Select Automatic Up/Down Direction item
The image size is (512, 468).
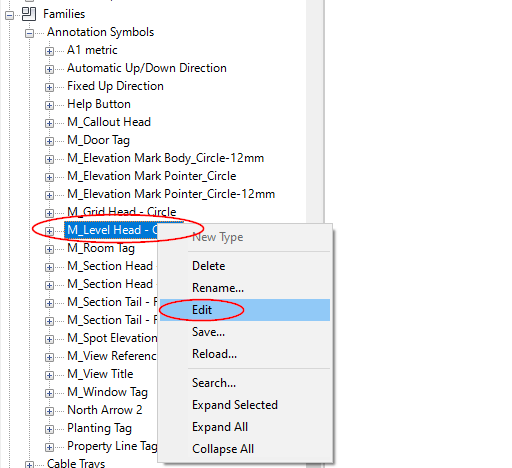pyautogui.click(x=147, y=68)
